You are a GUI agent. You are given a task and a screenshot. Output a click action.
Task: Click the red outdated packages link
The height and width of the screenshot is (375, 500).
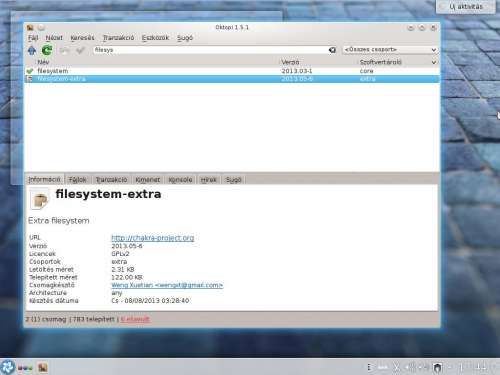[x=135, y=319]
